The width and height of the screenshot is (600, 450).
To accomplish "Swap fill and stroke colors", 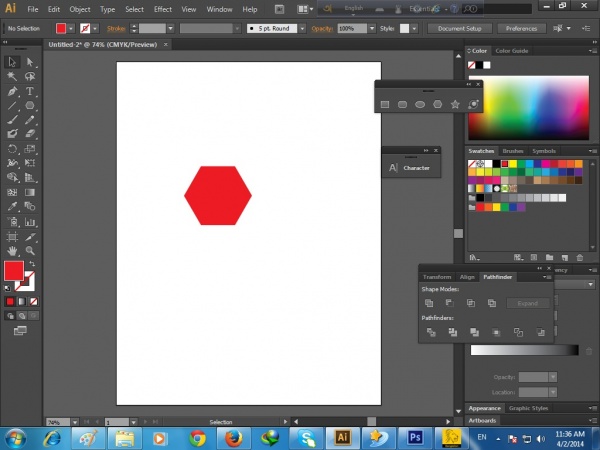I will [31, 263].
